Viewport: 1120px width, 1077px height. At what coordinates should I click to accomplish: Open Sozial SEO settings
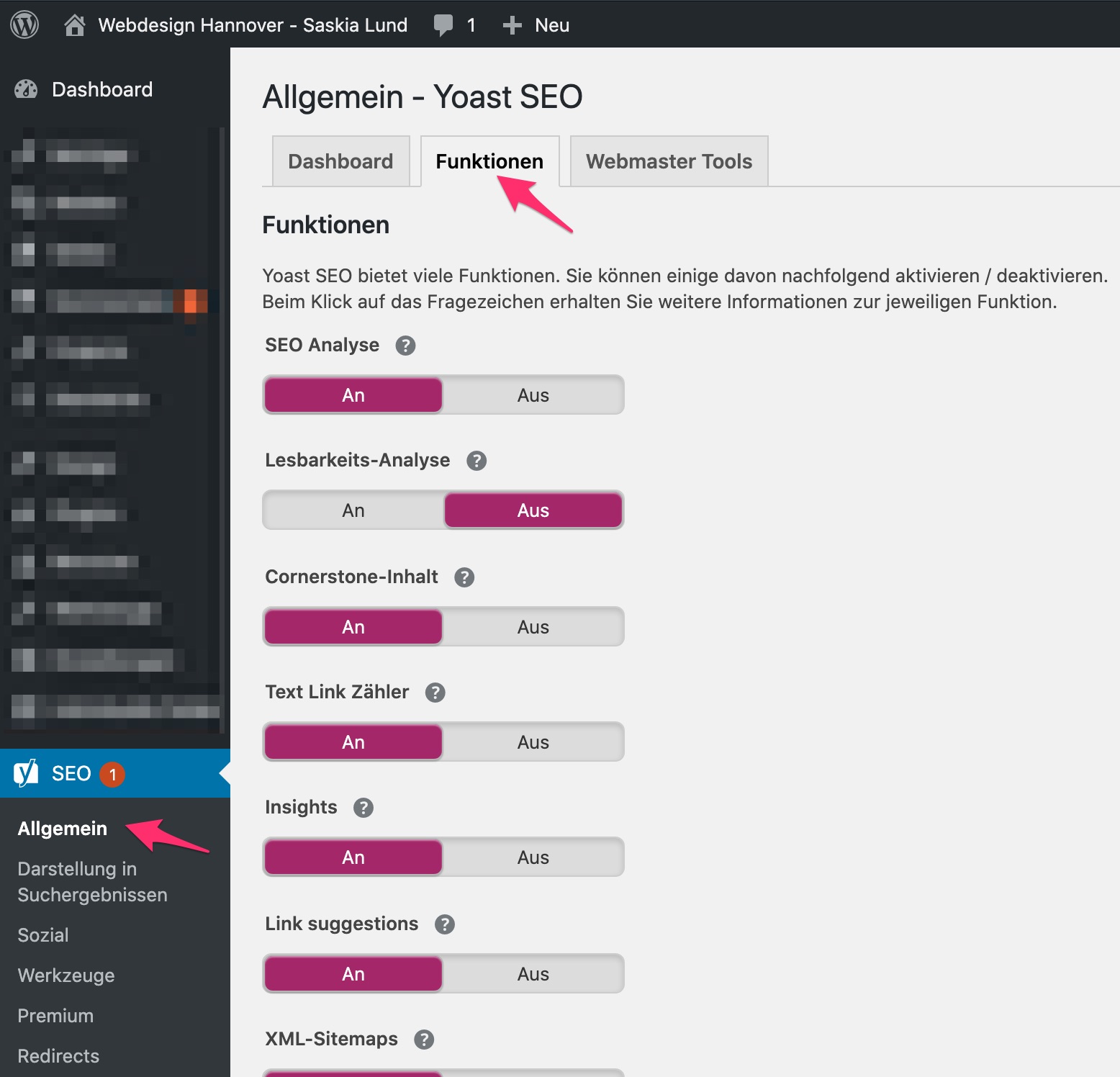coord(43,935)
